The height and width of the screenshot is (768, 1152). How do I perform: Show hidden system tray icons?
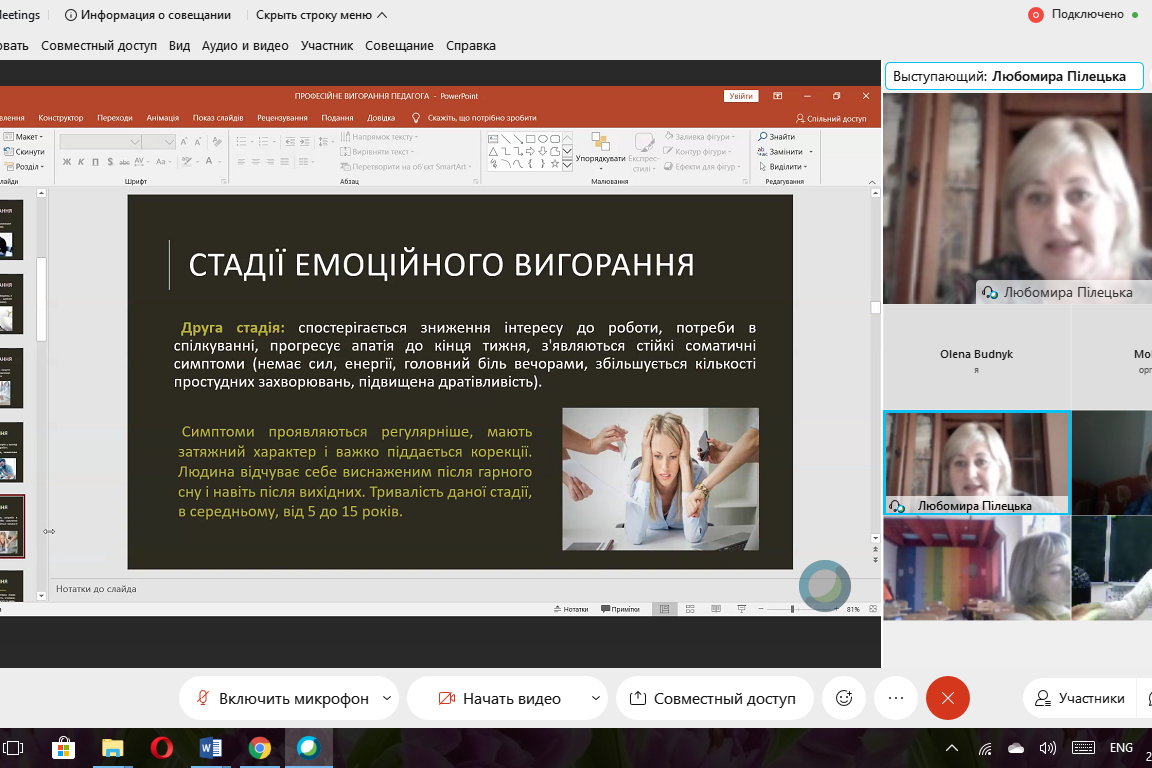point(952,748)
